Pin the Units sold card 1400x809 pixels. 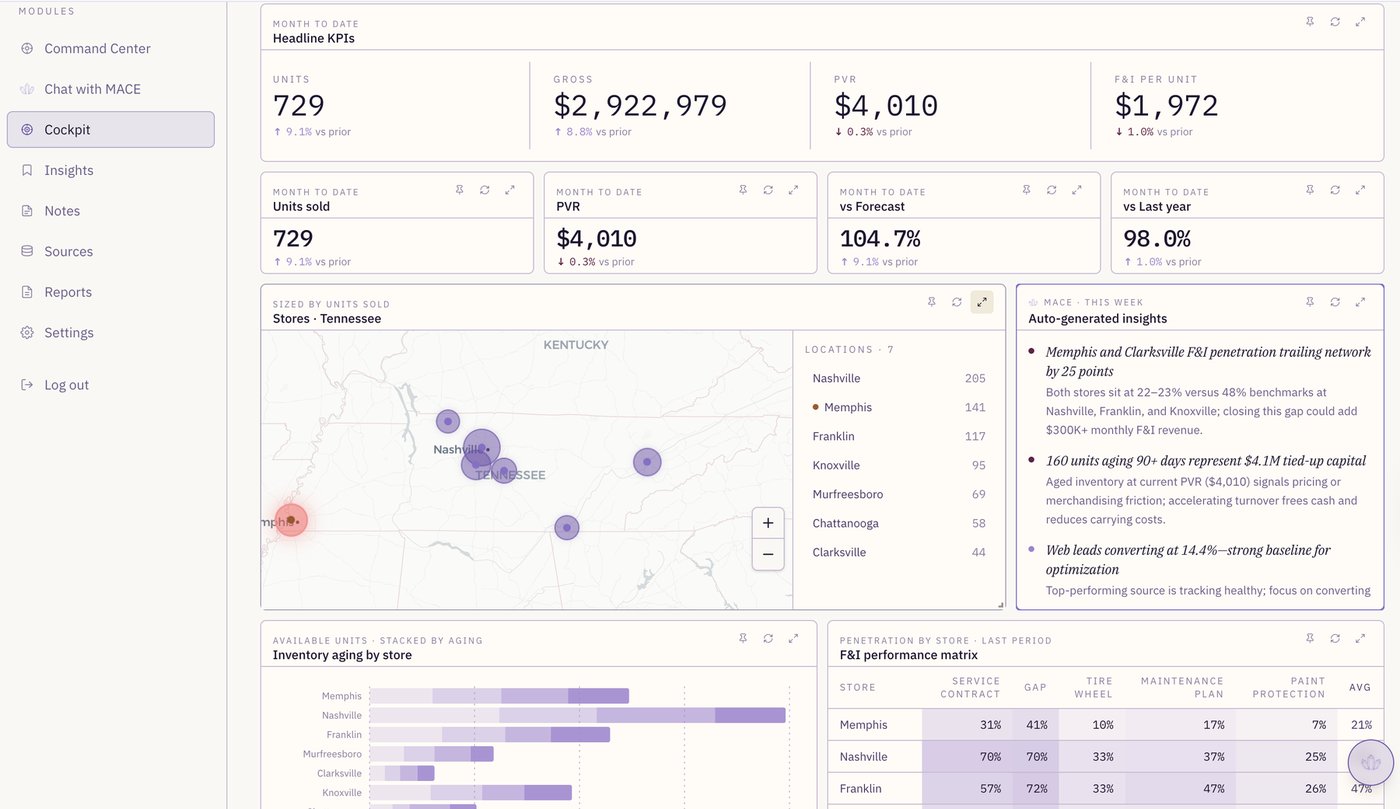460,190
